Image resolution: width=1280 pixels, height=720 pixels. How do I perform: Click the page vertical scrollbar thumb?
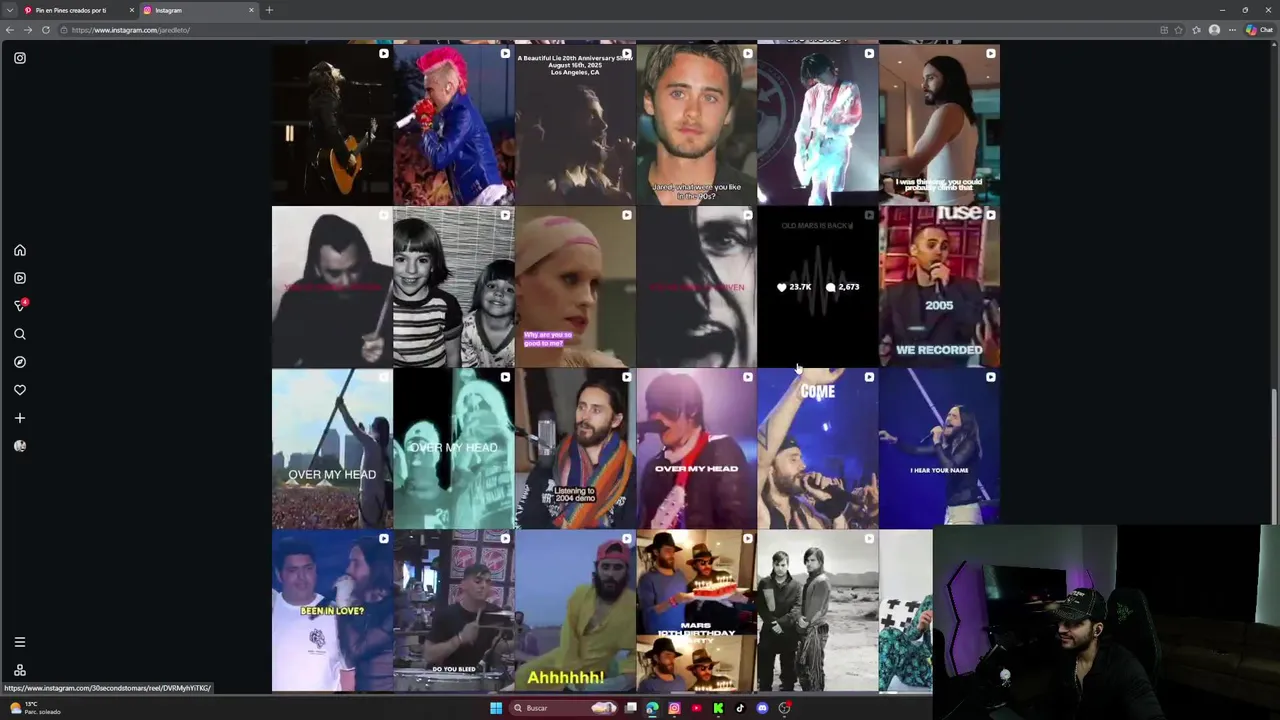point(1274,456)
